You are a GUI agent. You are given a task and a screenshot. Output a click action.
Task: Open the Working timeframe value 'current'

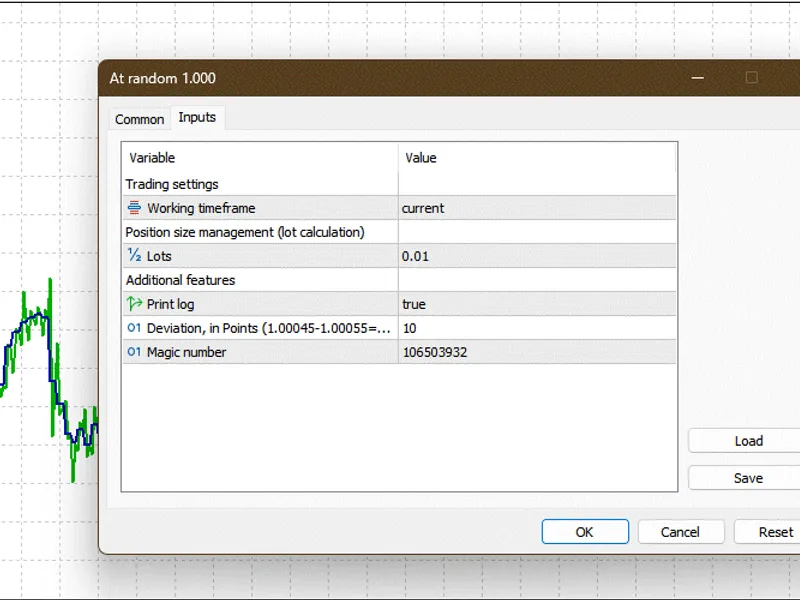pyautogui.click(x=537, y=208)
